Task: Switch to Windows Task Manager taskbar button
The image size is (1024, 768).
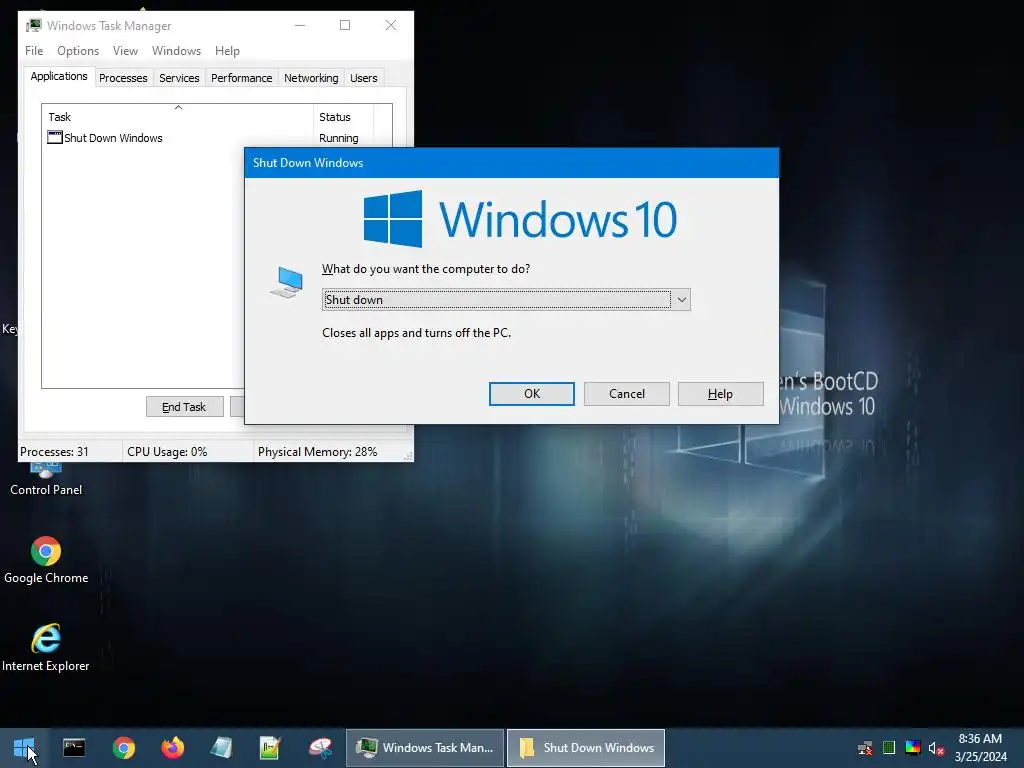Action: [x=424, y=748]
